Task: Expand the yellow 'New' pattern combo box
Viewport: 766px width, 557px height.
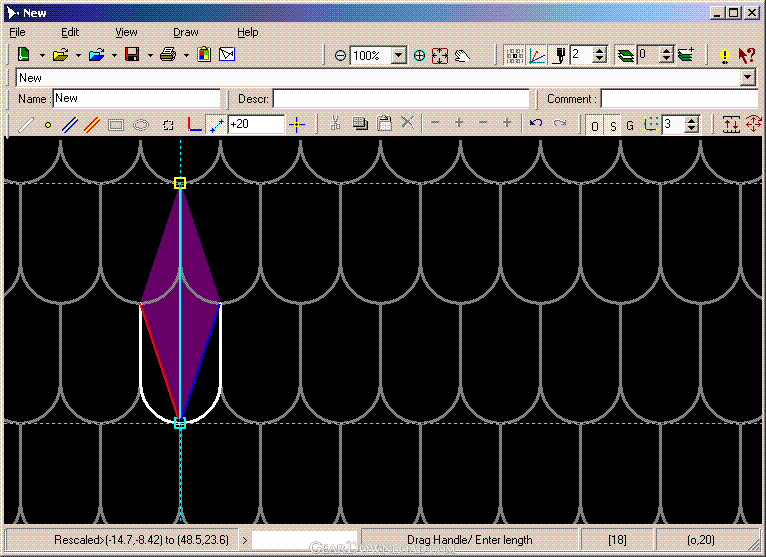Action: [x=748, y=77]
